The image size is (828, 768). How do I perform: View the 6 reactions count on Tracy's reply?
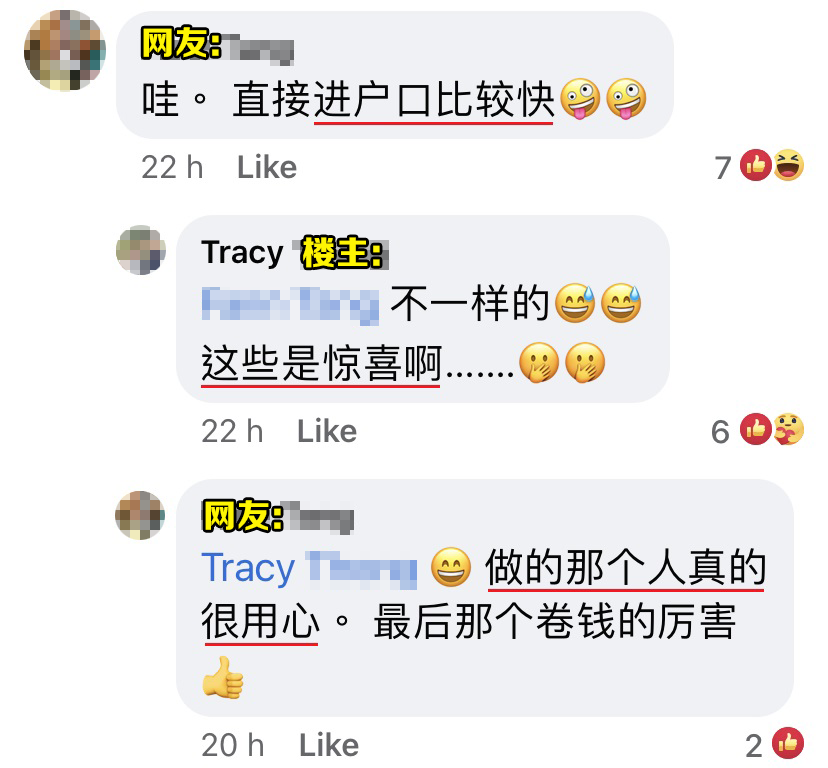(x=720, y=432)
